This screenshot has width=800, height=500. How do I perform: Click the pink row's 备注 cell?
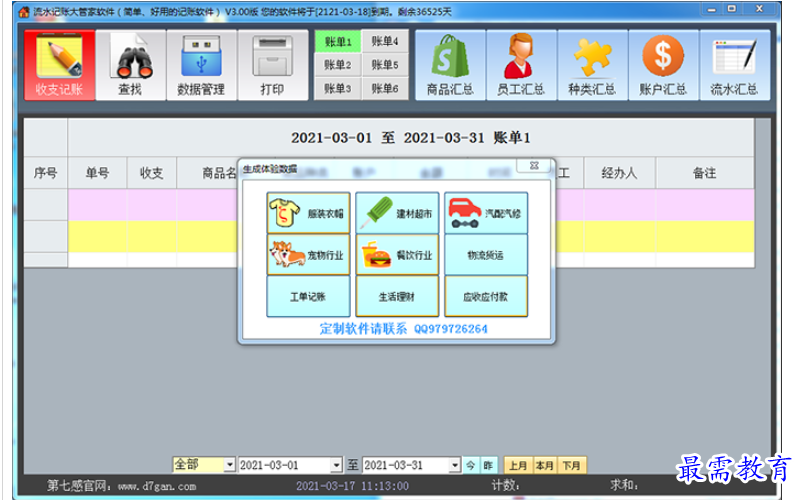pos(705,205)
